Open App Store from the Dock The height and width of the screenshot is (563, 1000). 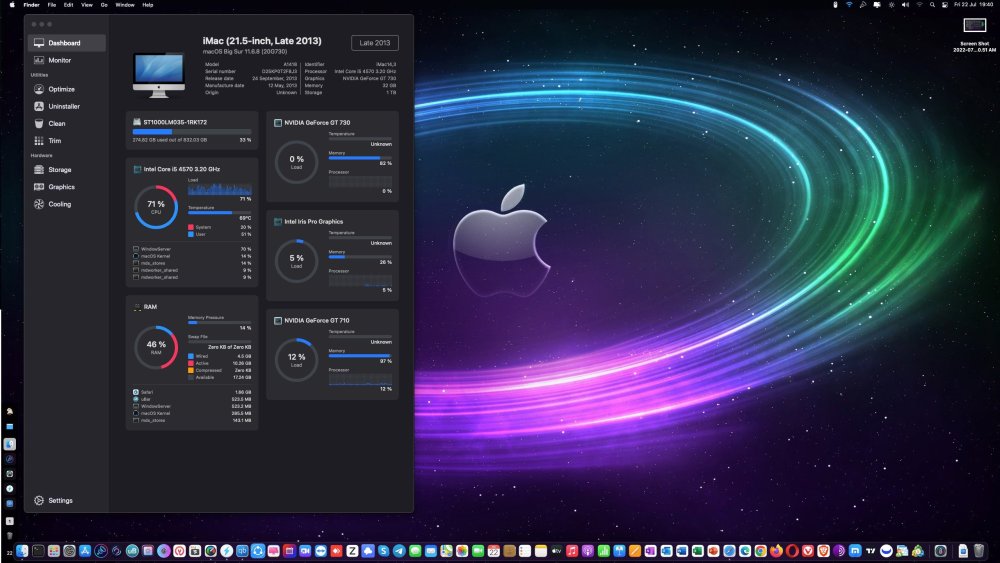click(x=85, y=551)
